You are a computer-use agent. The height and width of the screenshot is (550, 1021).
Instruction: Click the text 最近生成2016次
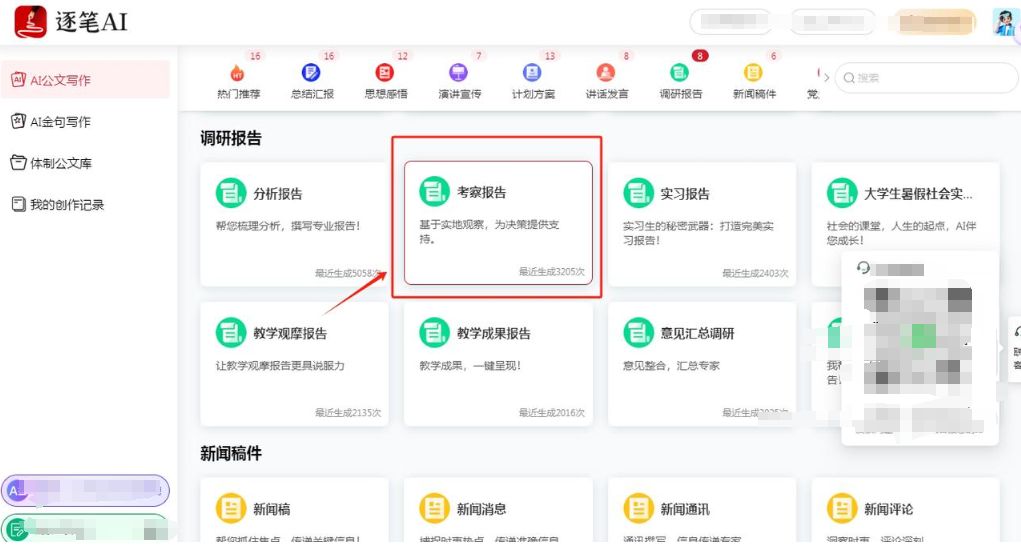coord(552,412)
